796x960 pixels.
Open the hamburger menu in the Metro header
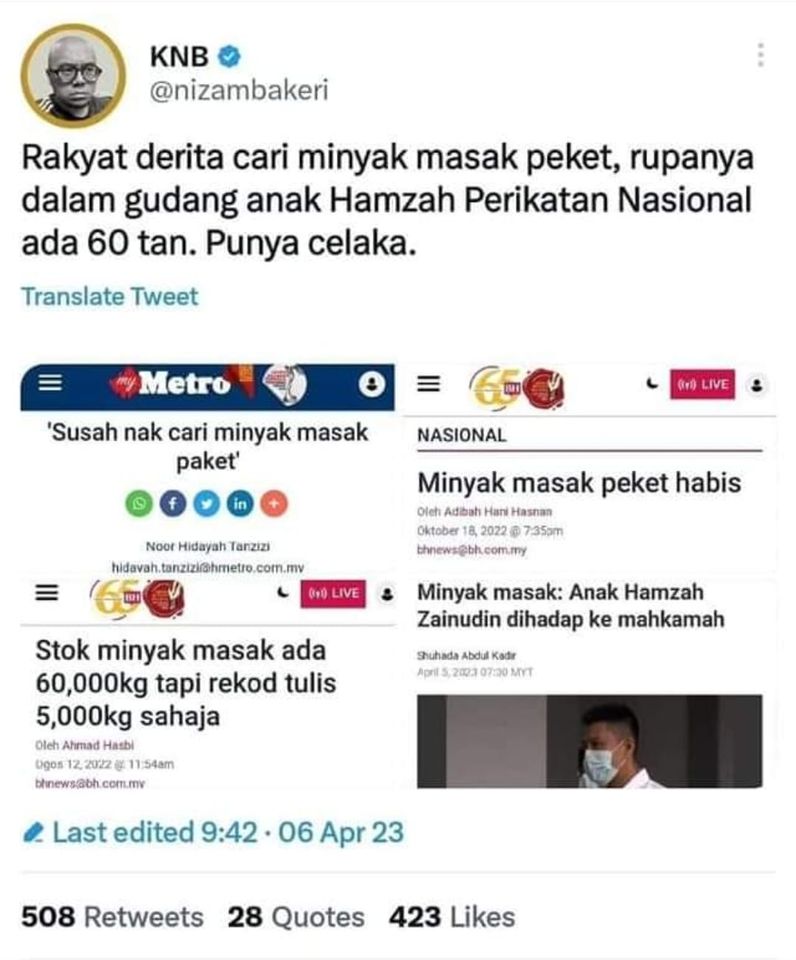tap(50, 383)
